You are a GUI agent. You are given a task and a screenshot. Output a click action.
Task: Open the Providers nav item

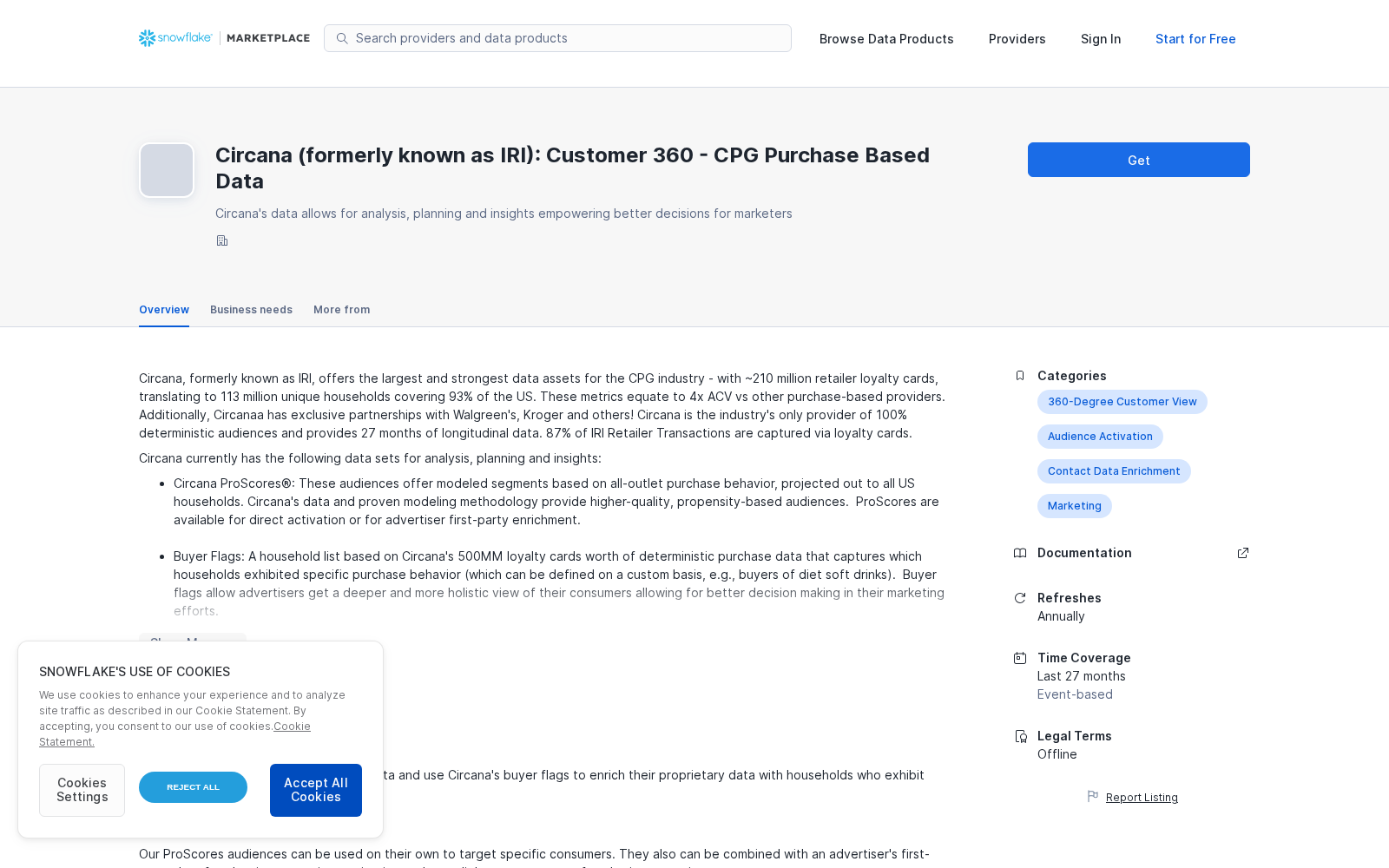point(1017,39)
